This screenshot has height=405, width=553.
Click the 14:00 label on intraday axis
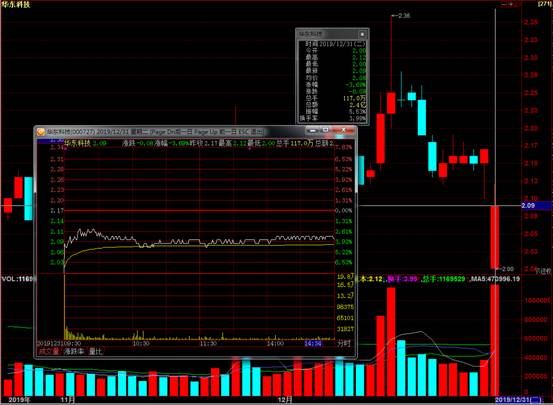pos(275,343)
